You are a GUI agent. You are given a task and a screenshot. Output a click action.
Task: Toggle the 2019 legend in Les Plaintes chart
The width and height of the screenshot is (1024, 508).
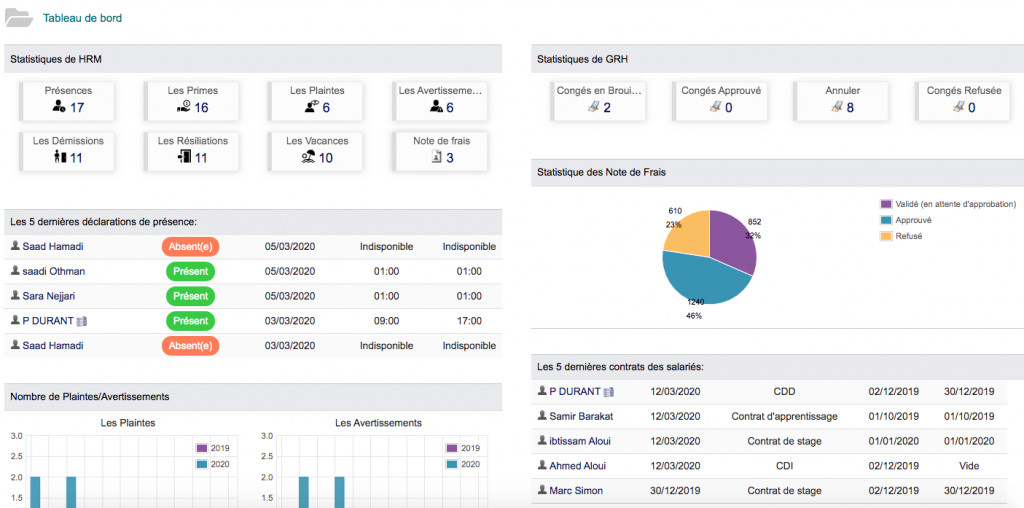point(219,448)
